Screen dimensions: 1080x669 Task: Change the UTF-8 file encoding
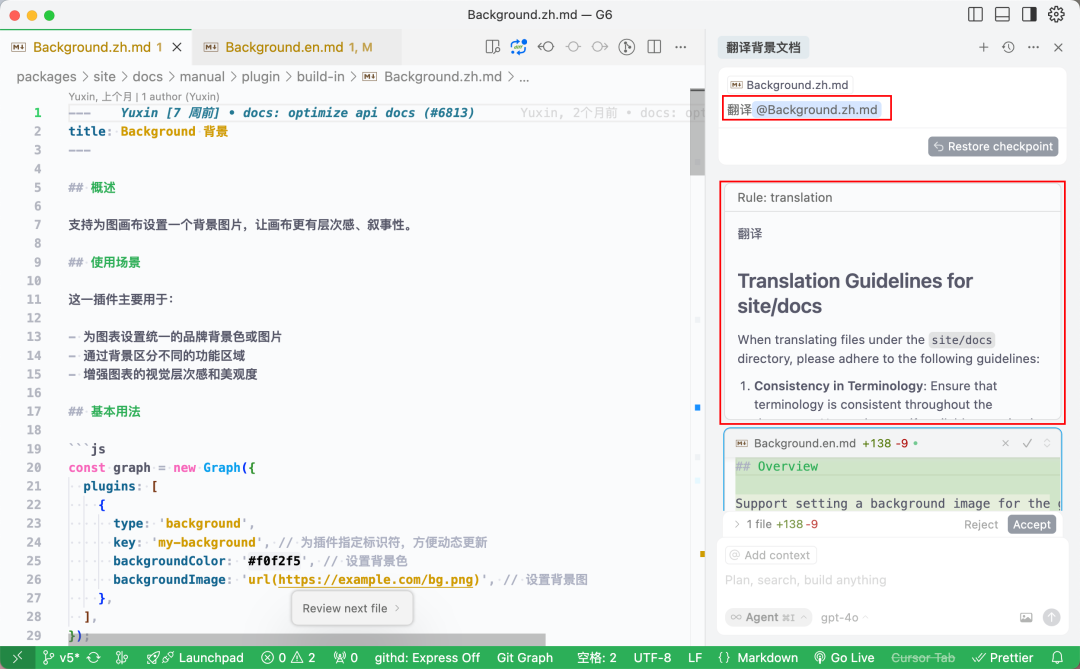pyautogui.click(x=652, y=657)
